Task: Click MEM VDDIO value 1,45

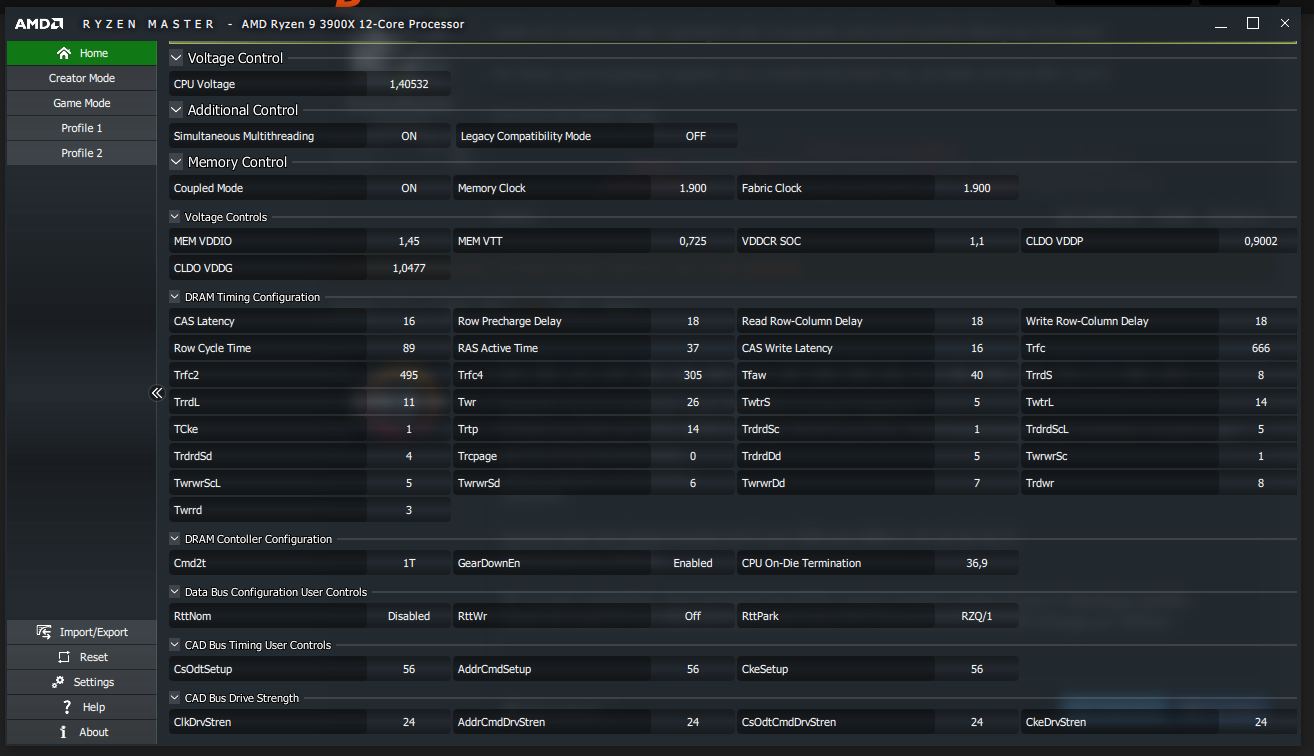Action: coord(409,241)
